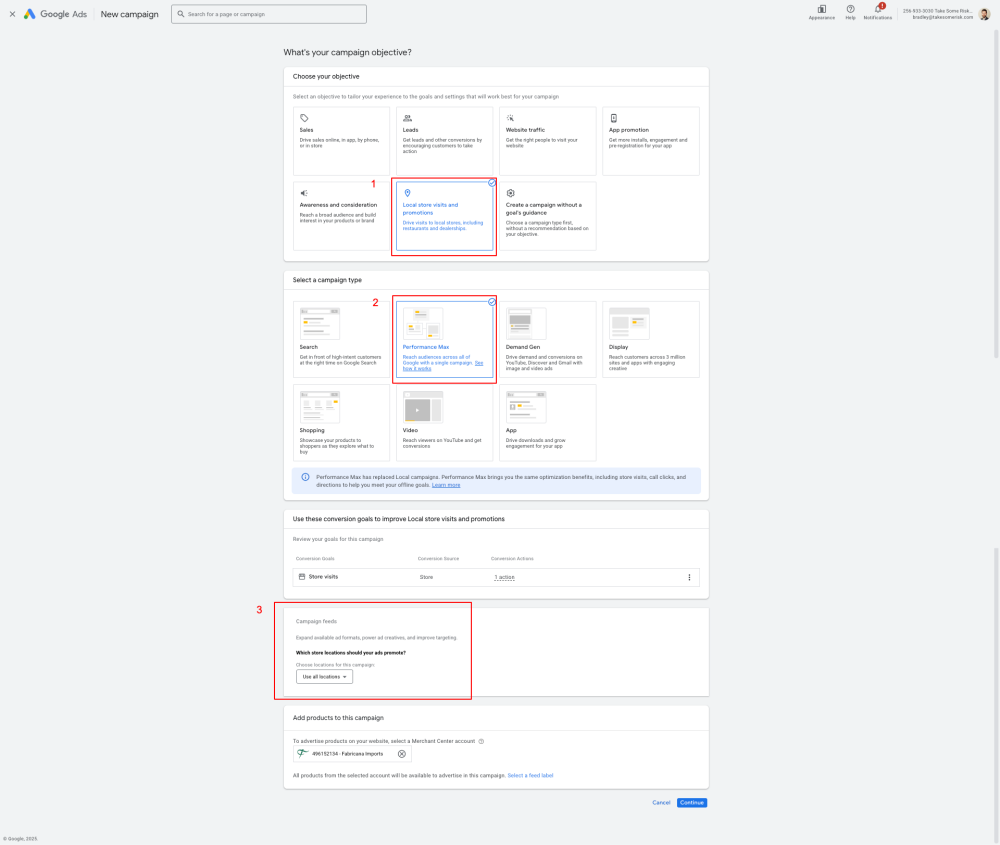Click the checkmark on Local store visits card
This screenshot has width=1000, height=845.
(x=492, y=183)
